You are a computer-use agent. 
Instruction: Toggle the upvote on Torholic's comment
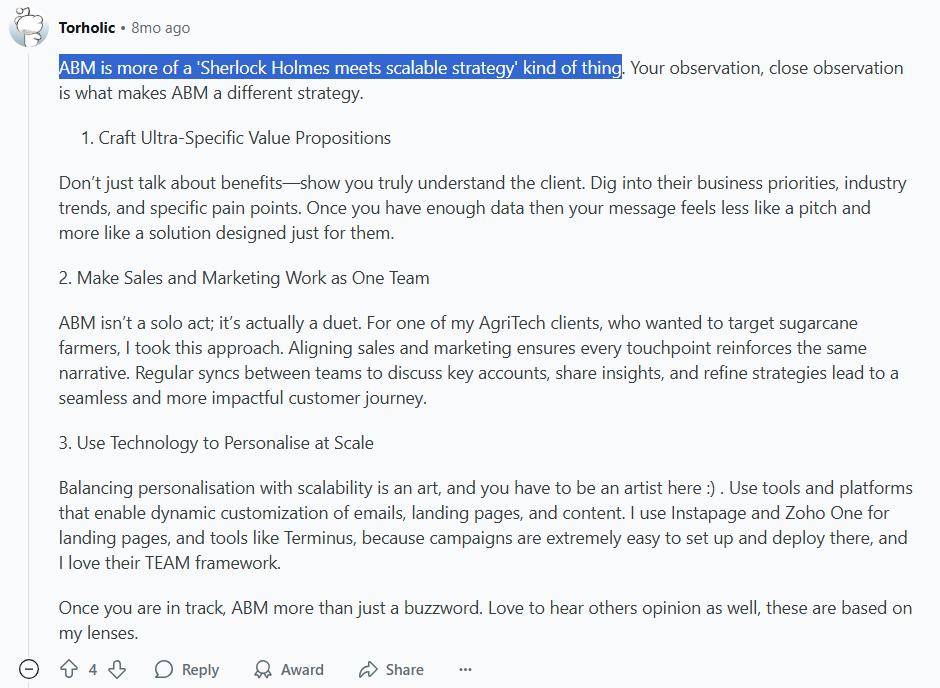pyautogui.click(x=68, y=669)
